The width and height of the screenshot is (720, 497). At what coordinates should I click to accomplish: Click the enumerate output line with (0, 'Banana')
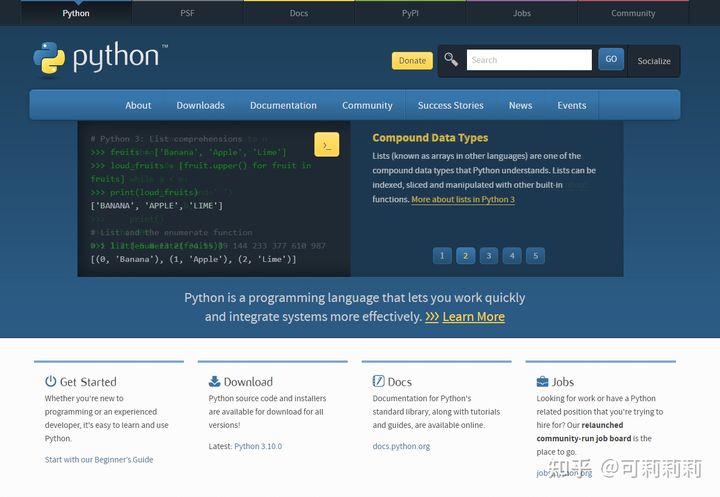coord(193,259)
